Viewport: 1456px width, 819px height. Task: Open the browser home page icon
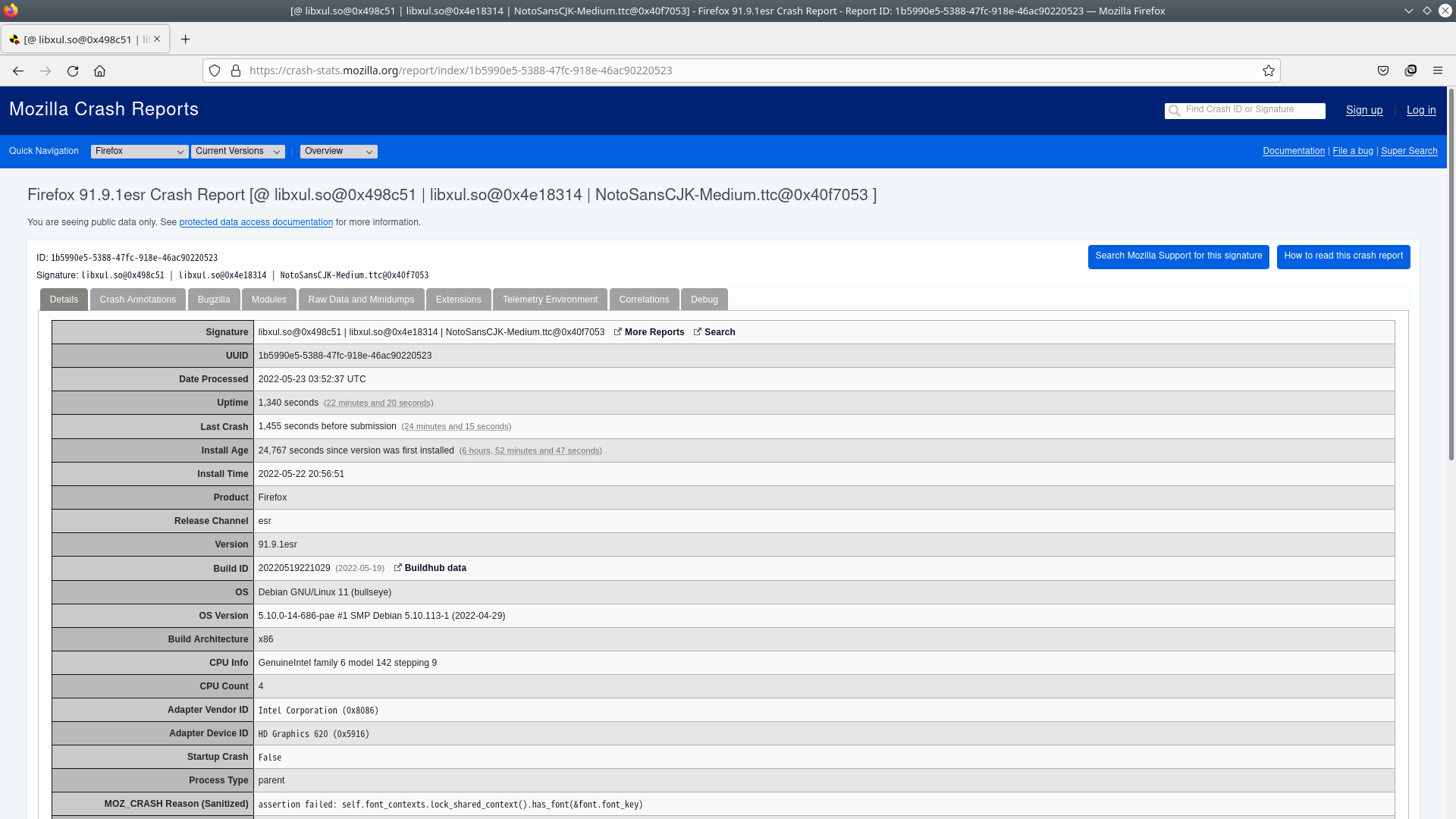click(99, 71)
